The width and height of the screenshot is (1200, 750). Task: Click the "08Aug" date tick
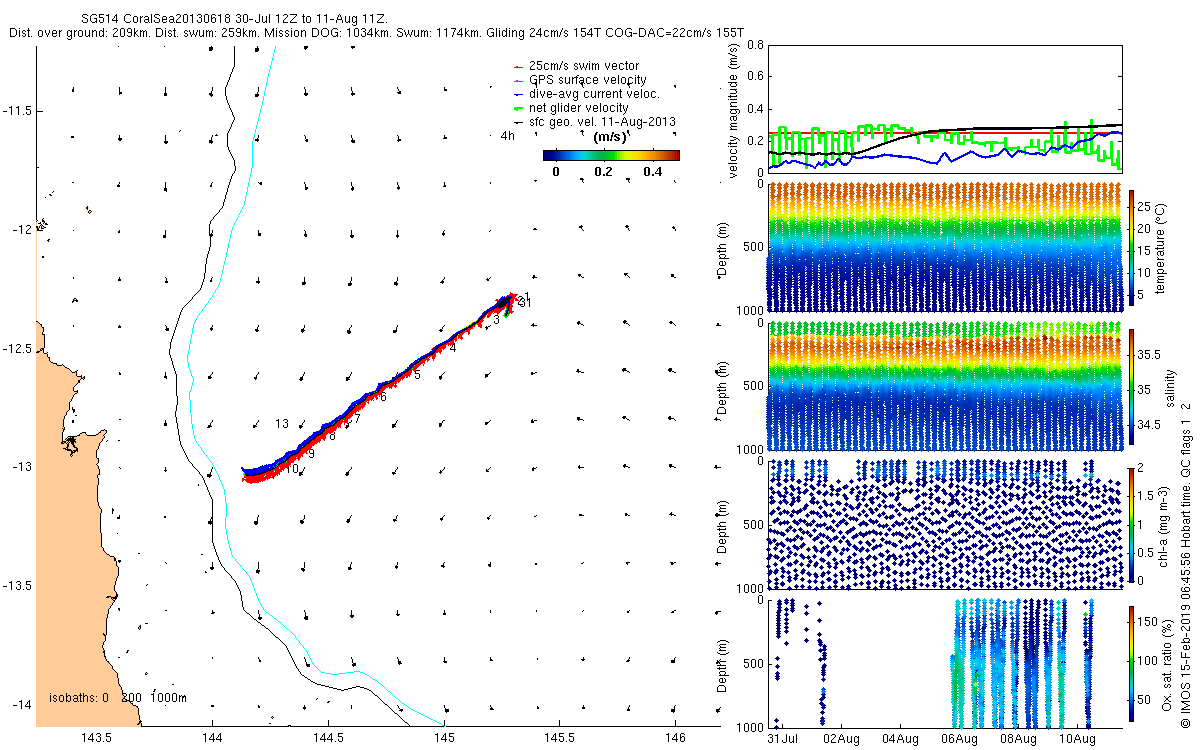(1017, 738)
